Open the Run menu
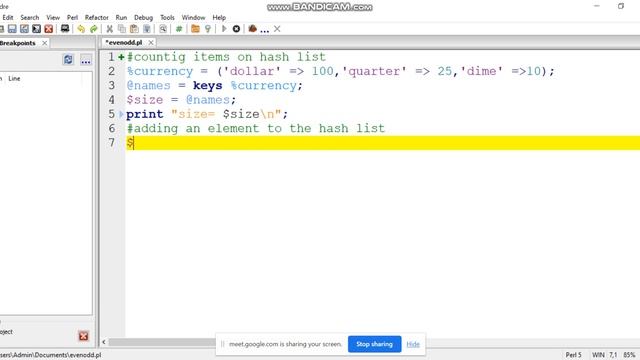Viewport: 640px width, 360px height. (121, 18)
